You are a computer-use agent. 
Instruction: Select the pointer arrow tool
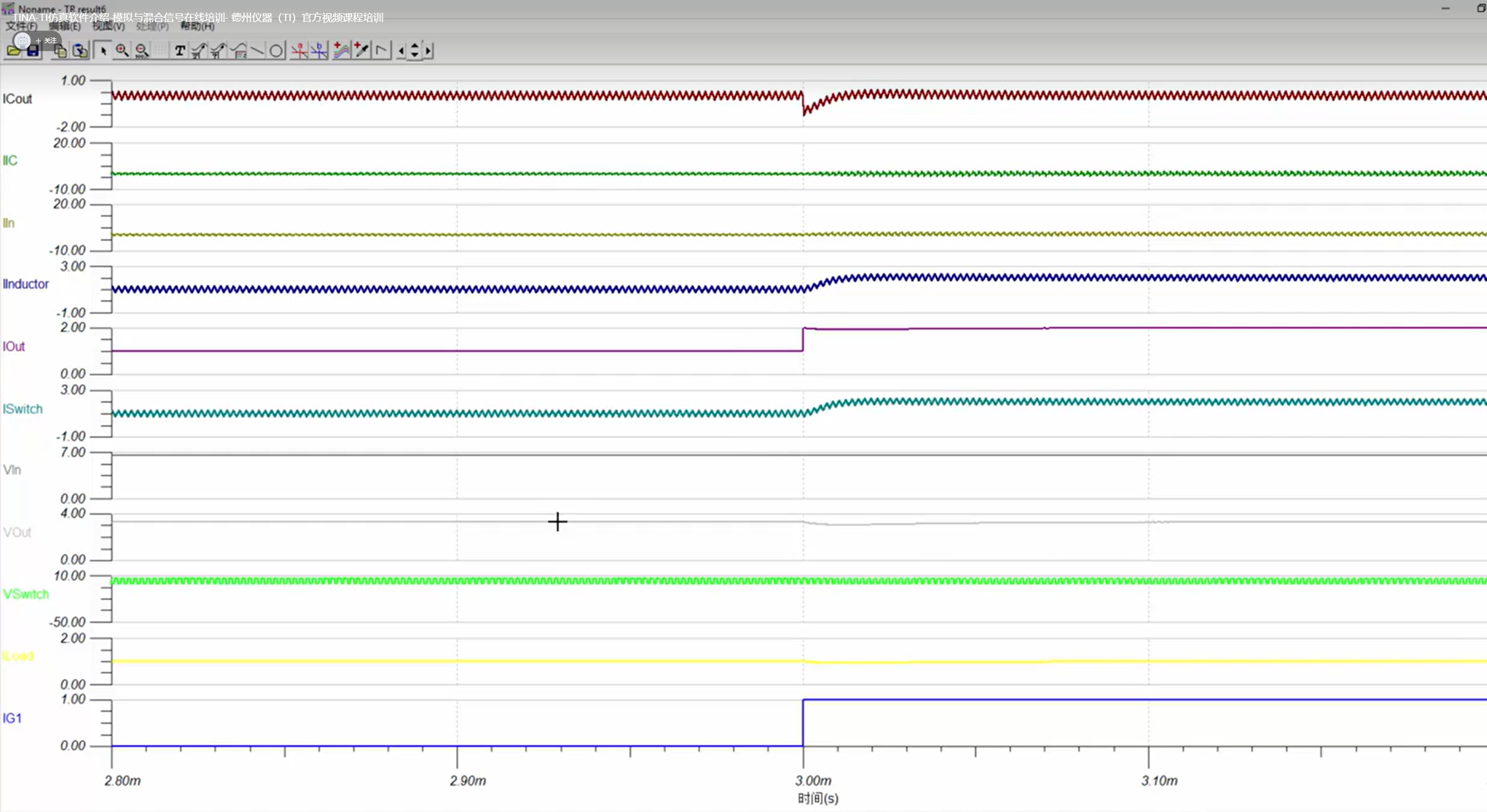(103, 50)
